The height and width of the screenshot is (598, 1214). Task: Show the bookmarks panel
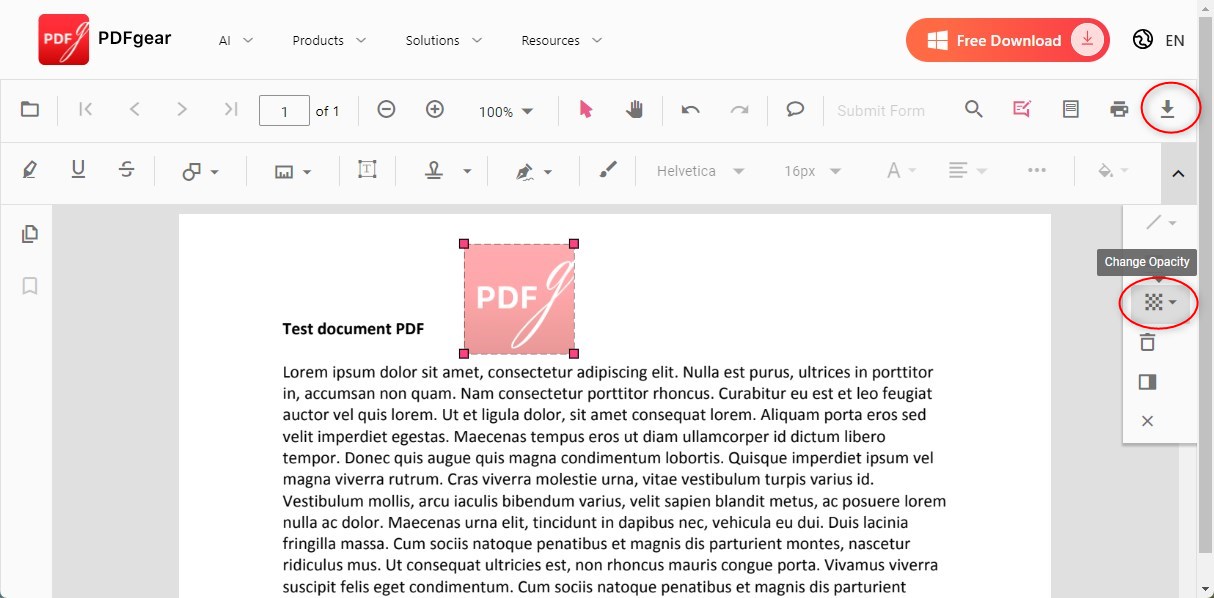tap(29, 285)
